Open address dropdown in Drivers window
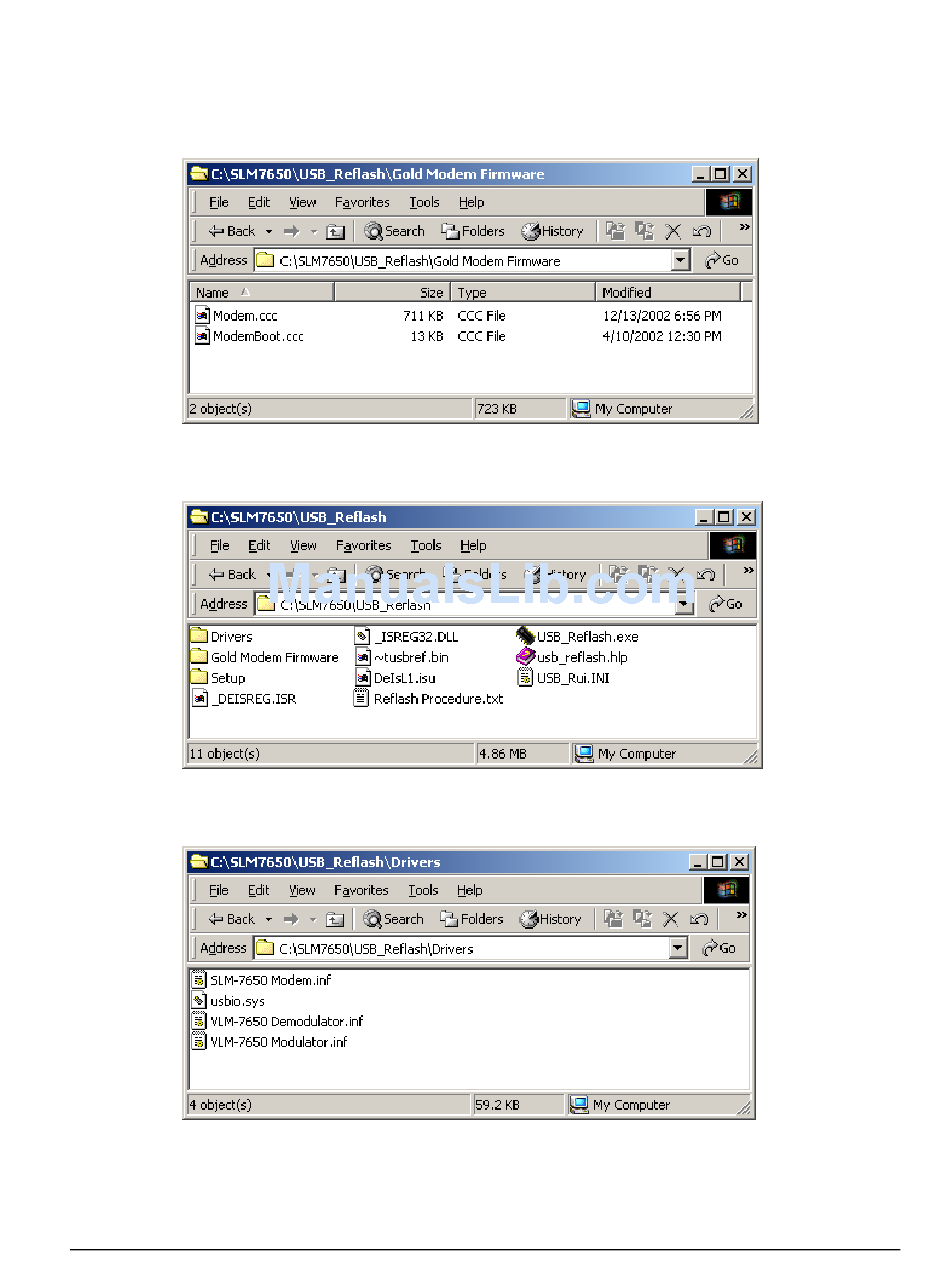Viewport: 950px width, 1276px height. point(679,949)
